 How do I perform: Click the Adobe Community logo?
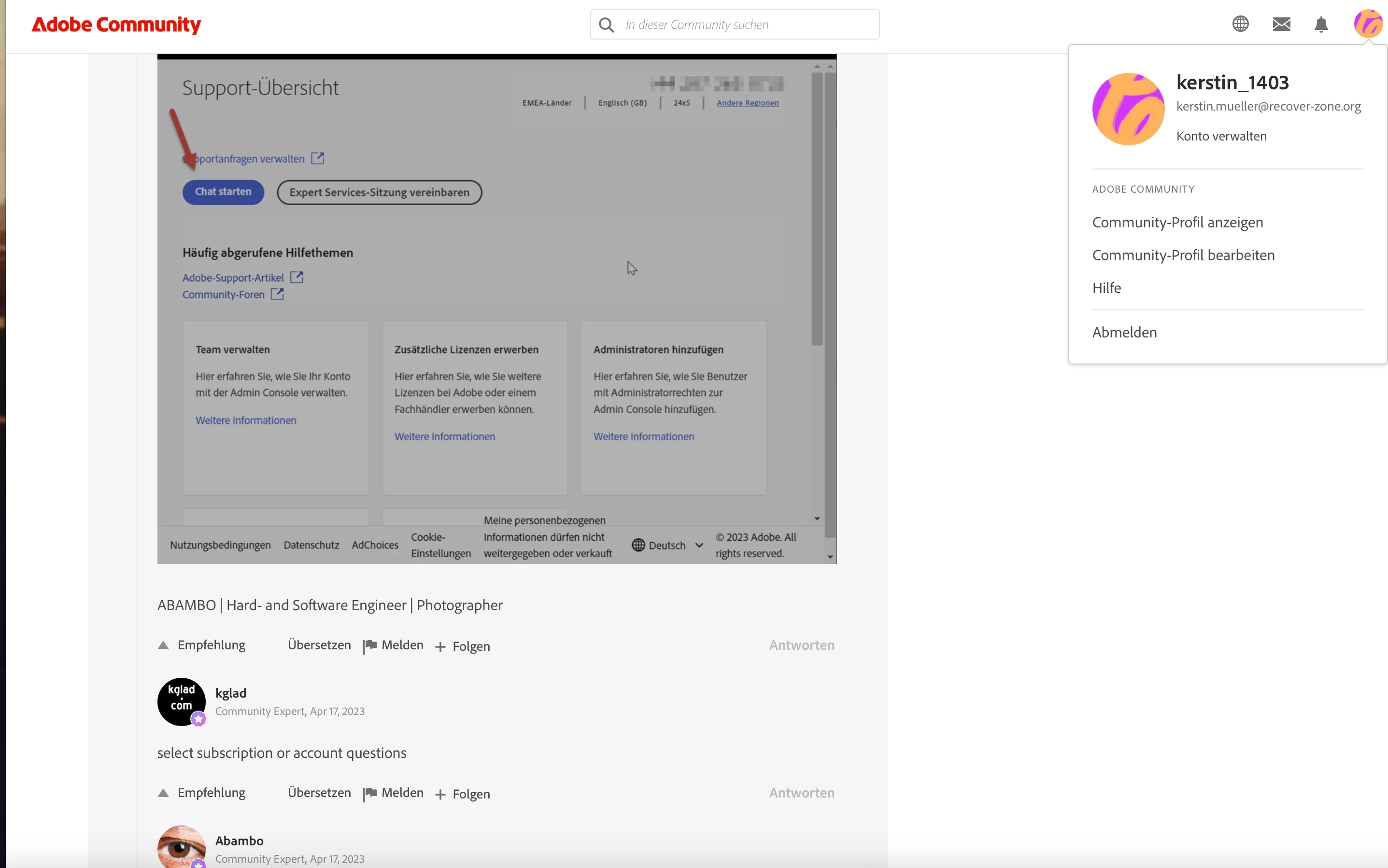116,25
